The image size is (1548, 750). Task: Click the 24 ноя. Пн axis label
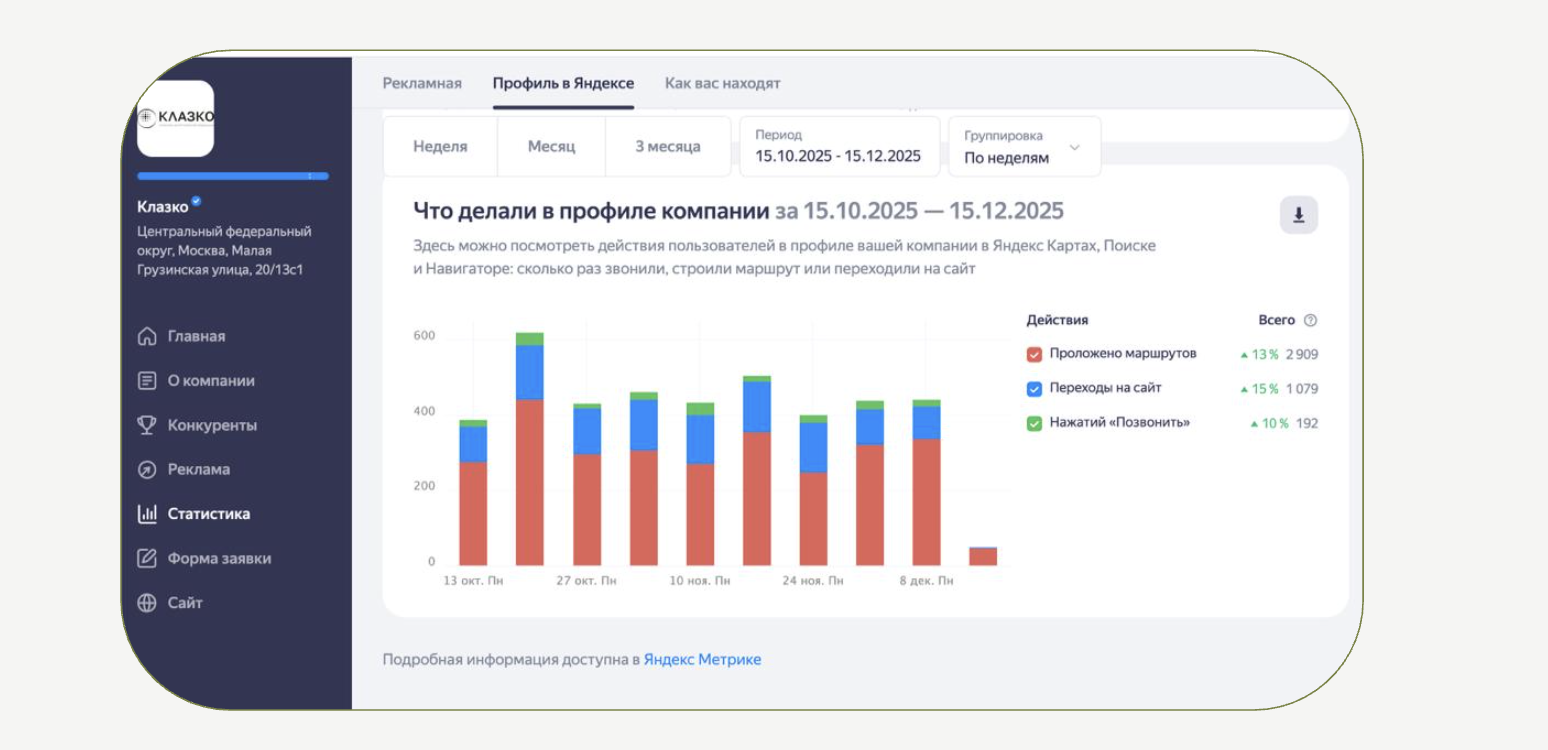pos(813,581)
